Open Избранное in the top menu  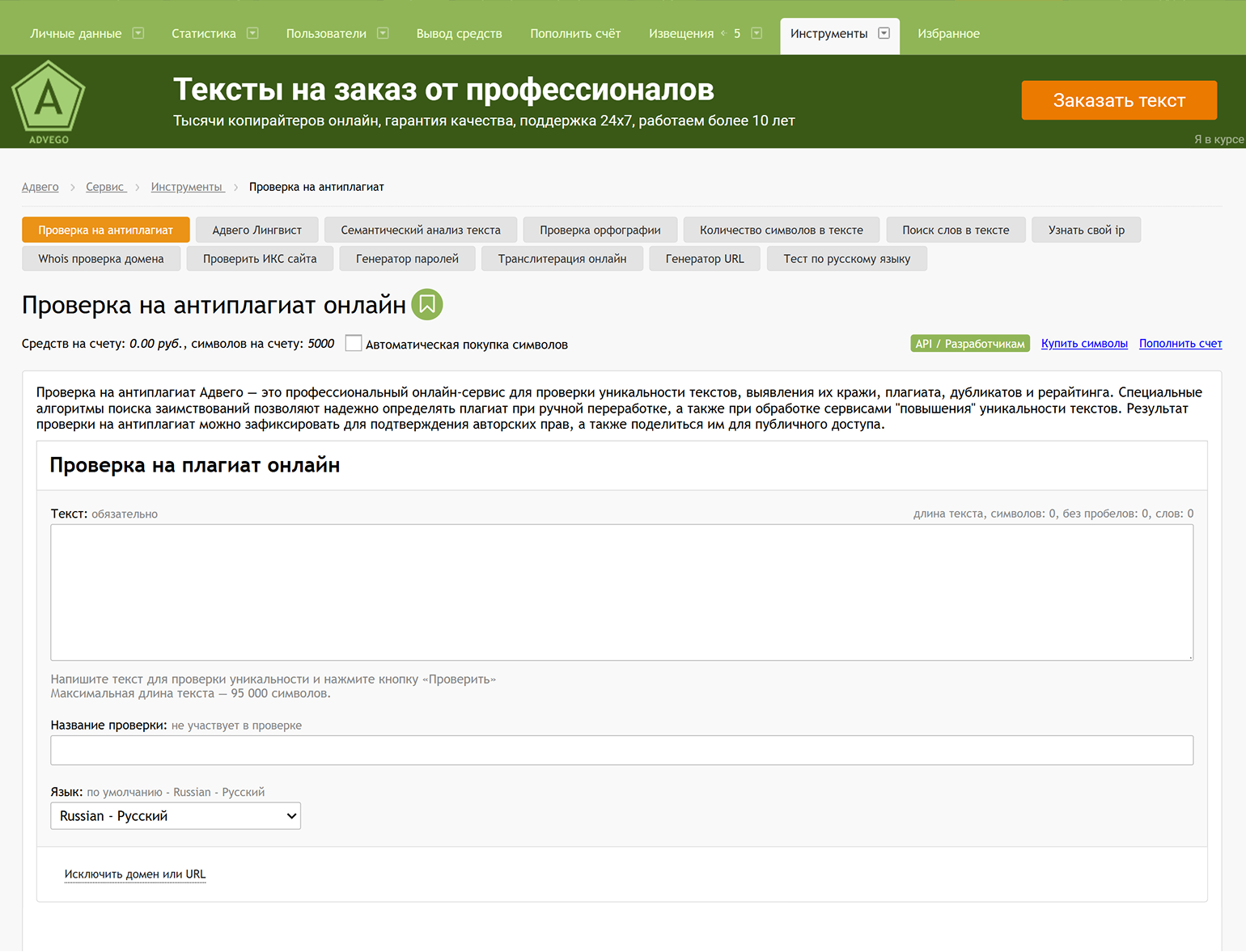click(x=949, y=33)
